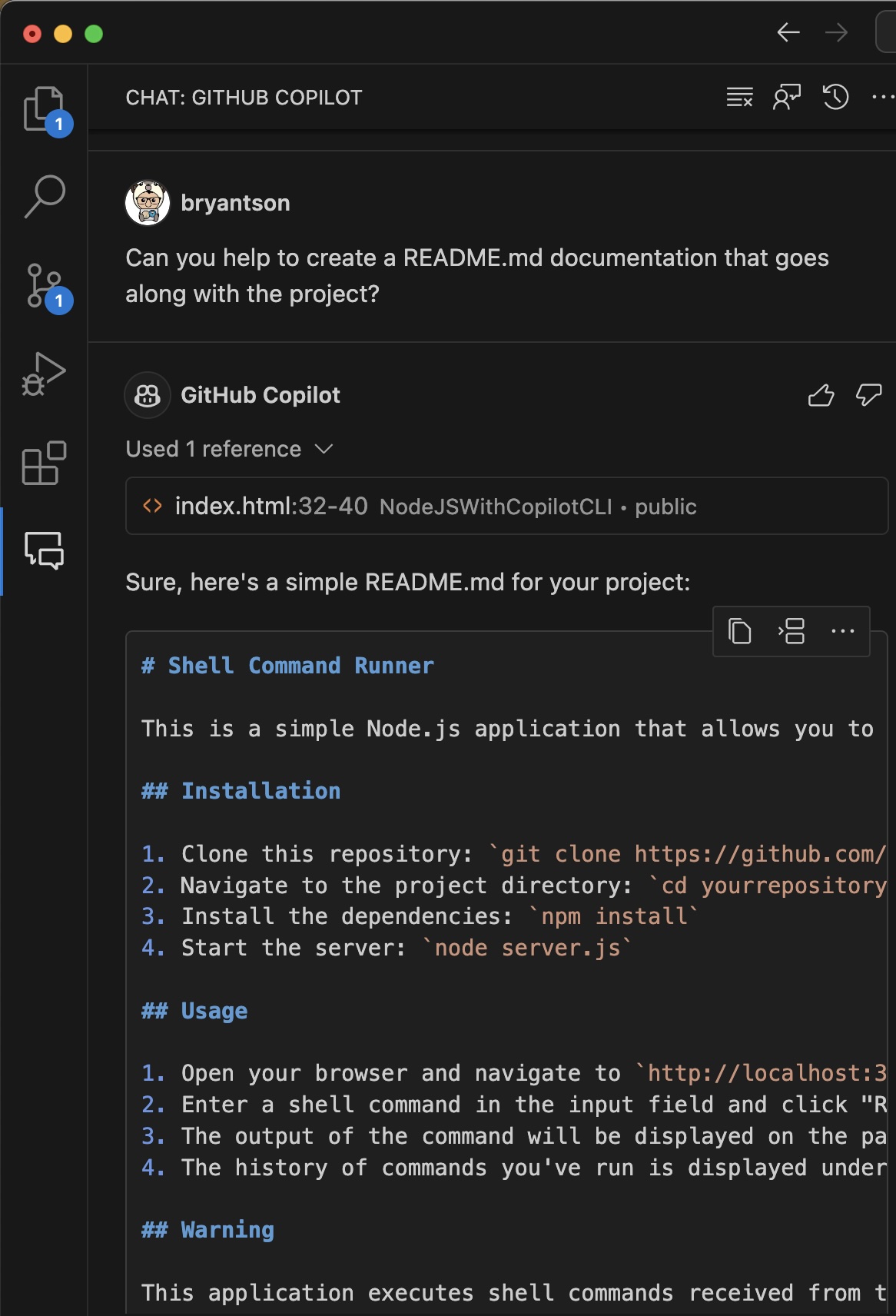Click the 'npm install' code text
The height and width of the screenshot is (1316, 896).
(614, 916)
